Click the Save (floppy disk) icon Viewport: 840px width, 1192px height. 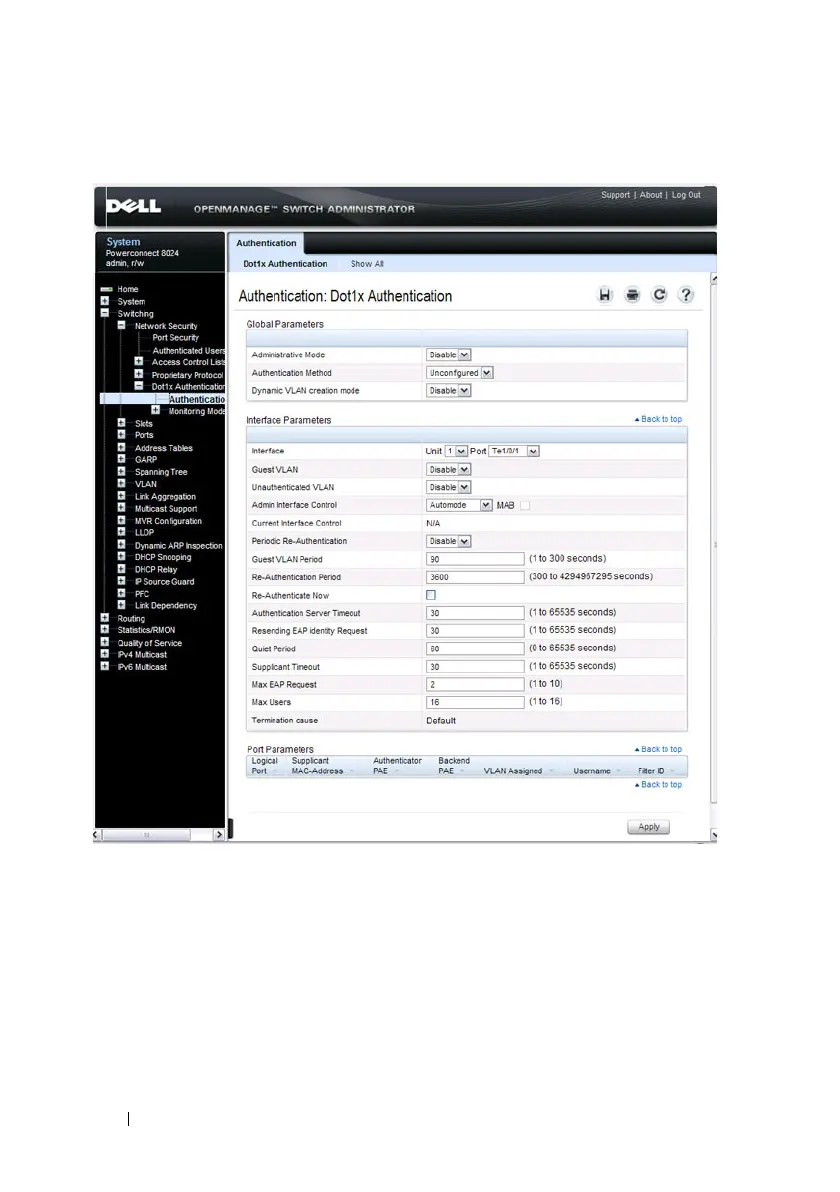pyautogui.click(x=605, y=295)
